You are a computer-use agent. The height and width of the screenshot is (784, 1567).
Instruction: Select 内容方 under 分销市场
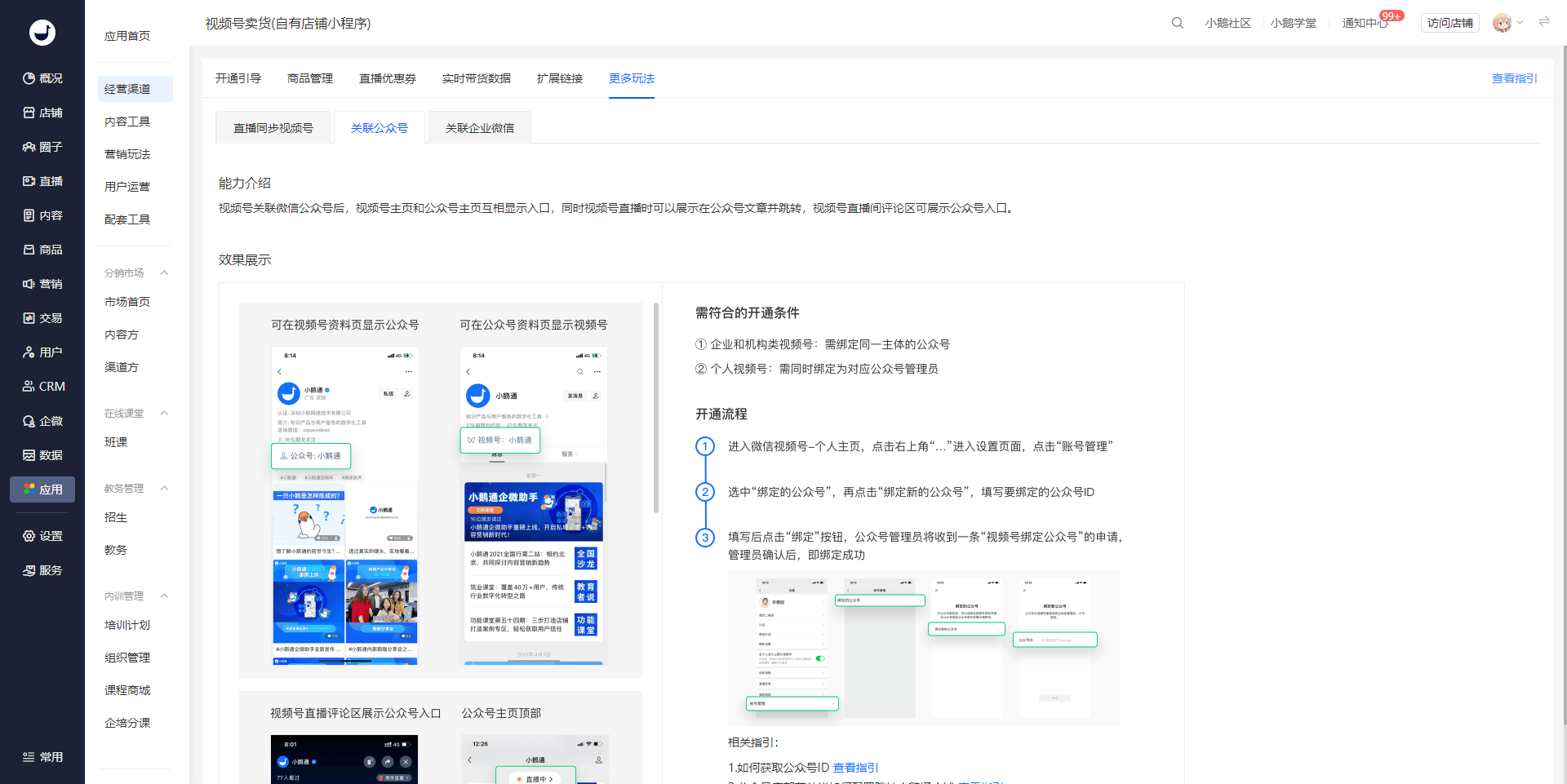coord(122,334)
